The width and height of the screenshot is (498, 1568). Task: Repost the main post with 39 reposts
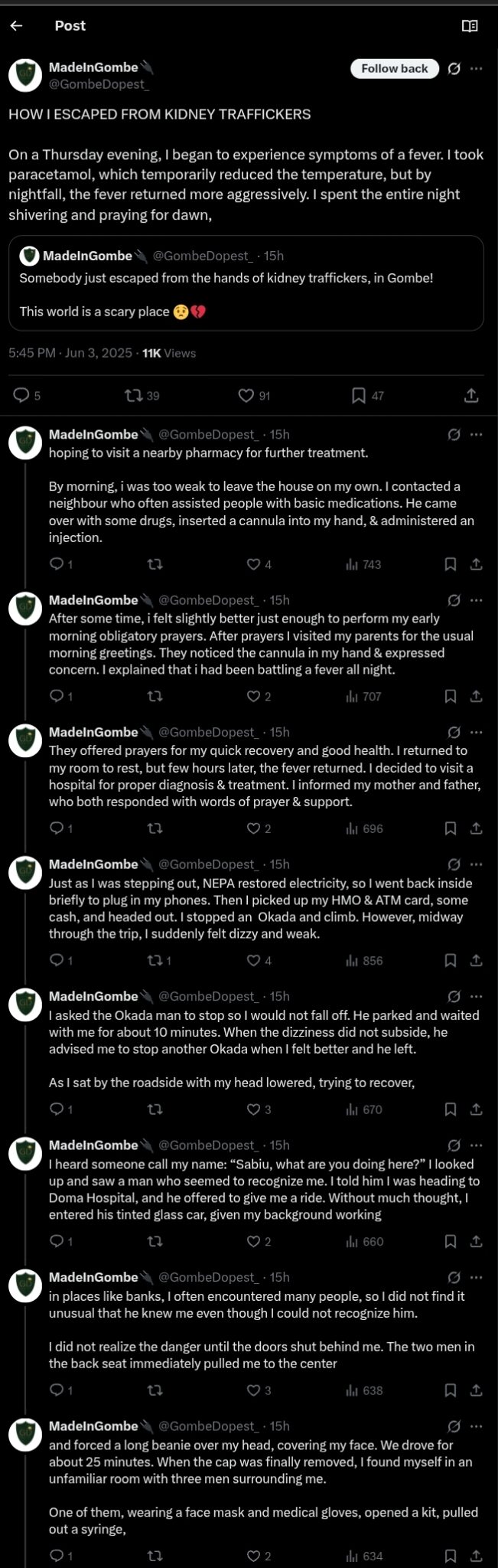coord(134,395)
